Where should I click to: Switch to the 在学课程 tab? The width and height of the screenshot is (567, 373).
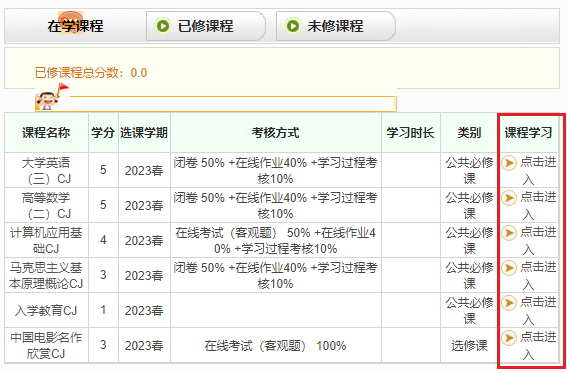[75, 26]
